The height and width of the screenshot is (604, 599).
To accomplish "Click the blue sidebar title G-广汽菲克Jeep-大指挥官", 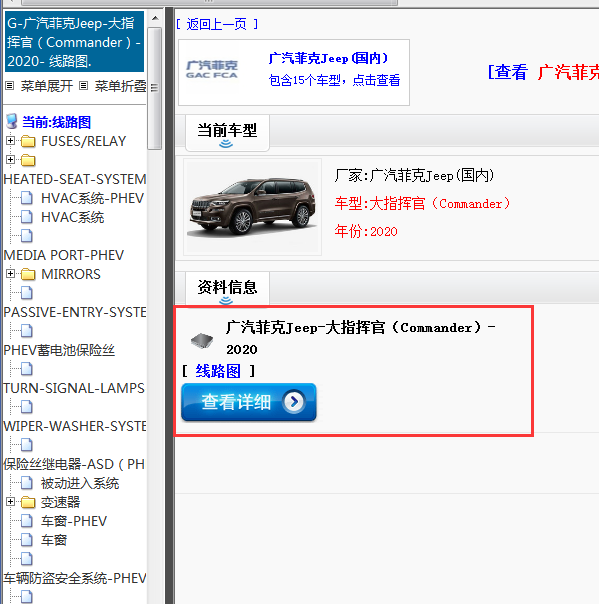I will pyautogui.click(x=74, y=42).
